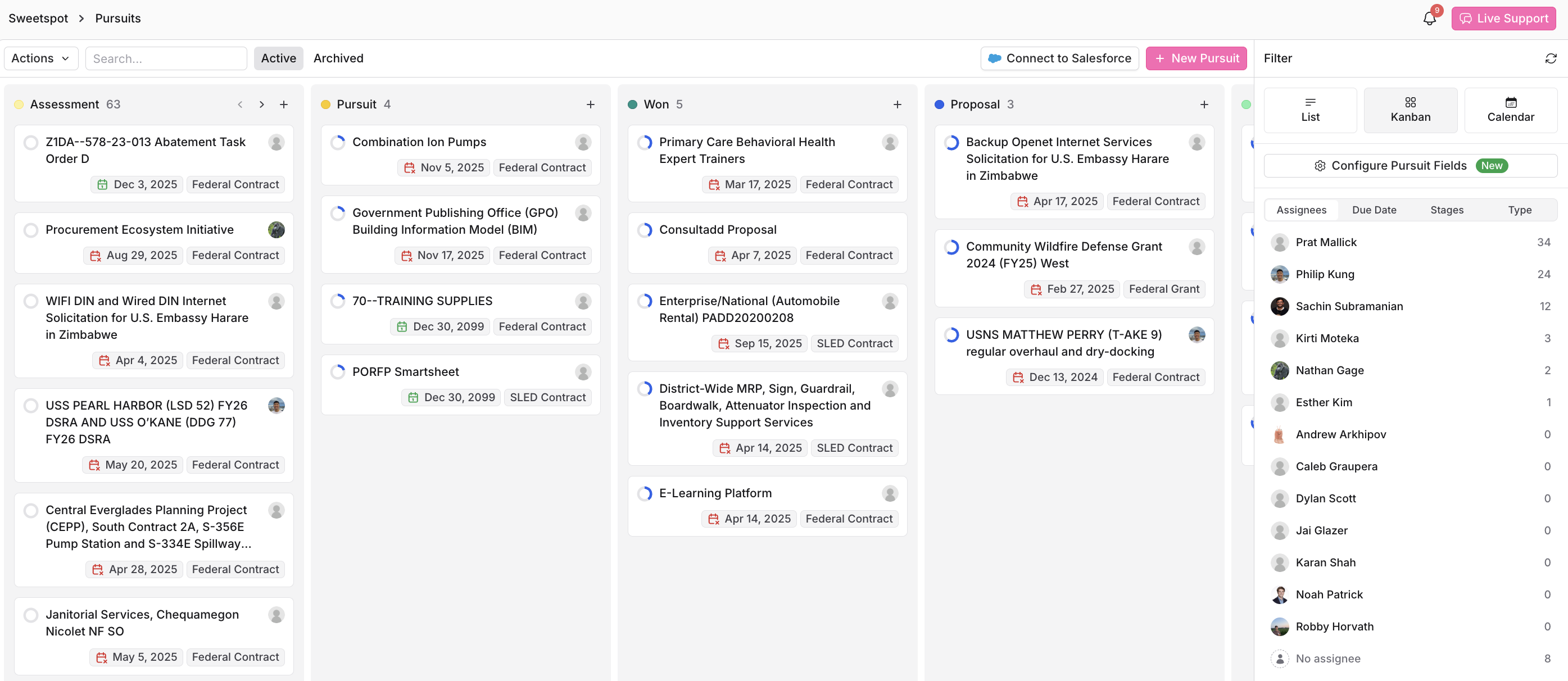Viewport: 1568px width, 681px height.
Task: Click the yellow Pursuit stage color dot
Action: coord(325,105)
